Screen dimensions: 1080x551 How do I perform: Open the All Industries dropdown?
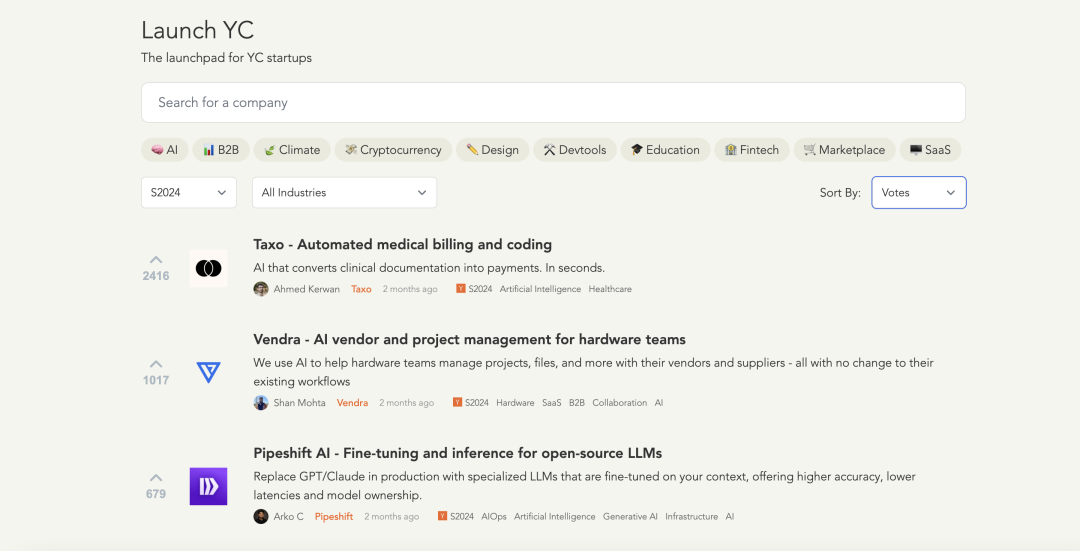[x=344, y=193]
